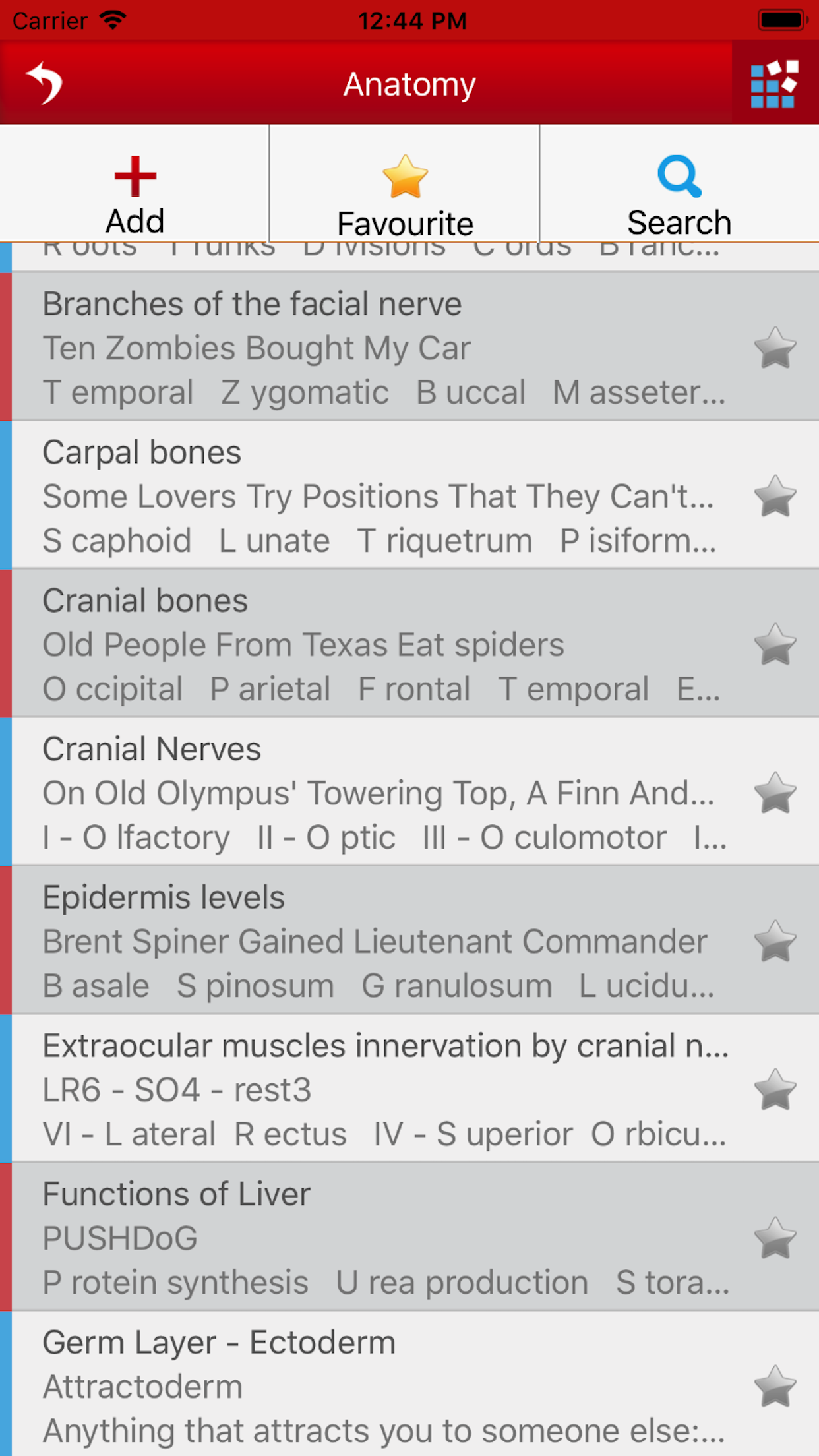Tap the back arrow icon
This screenshot has width=819, height=1456.
(44, 83)
